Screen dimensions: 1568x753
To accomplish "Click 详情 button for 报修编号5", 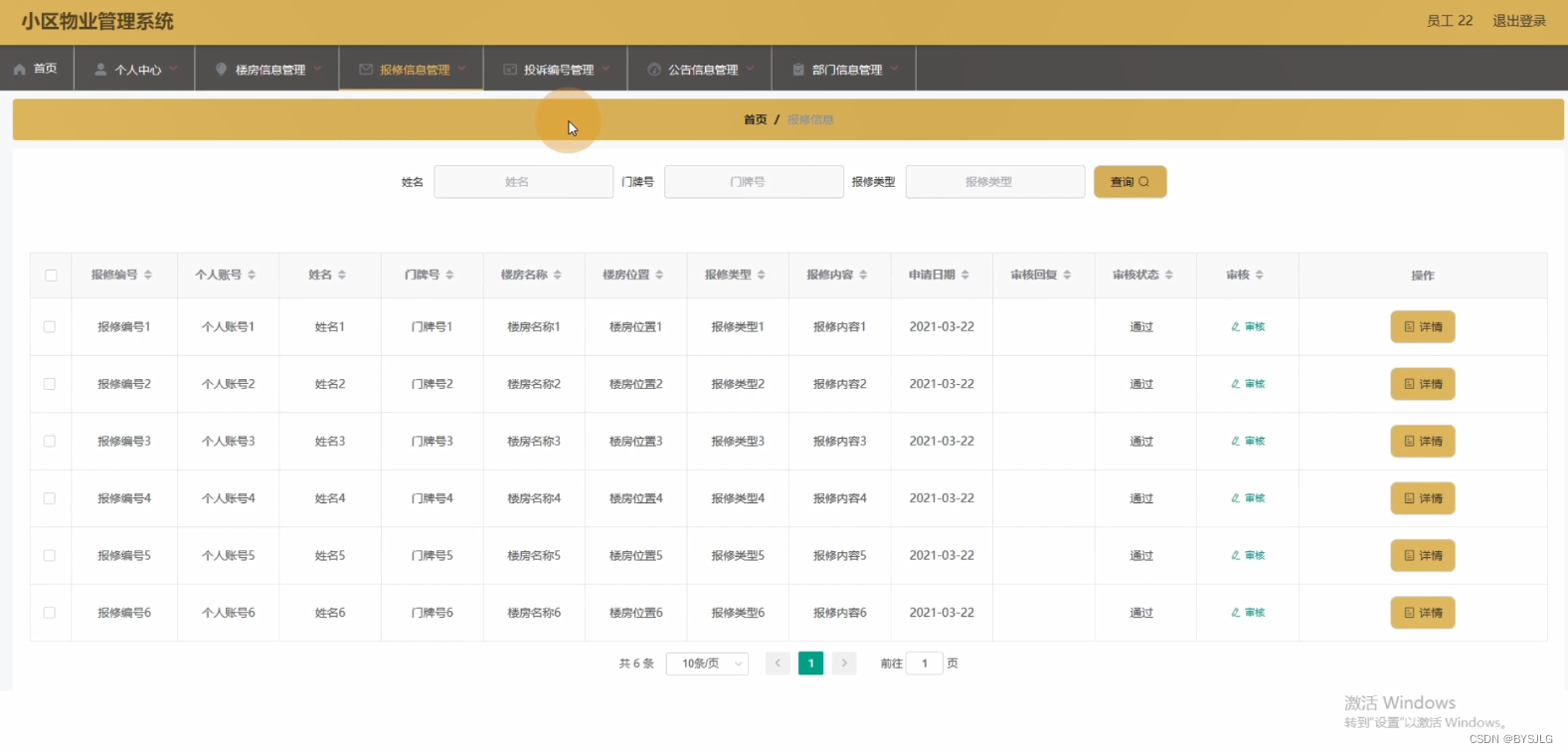I will pyautogui.click(x=1422, y=555).
